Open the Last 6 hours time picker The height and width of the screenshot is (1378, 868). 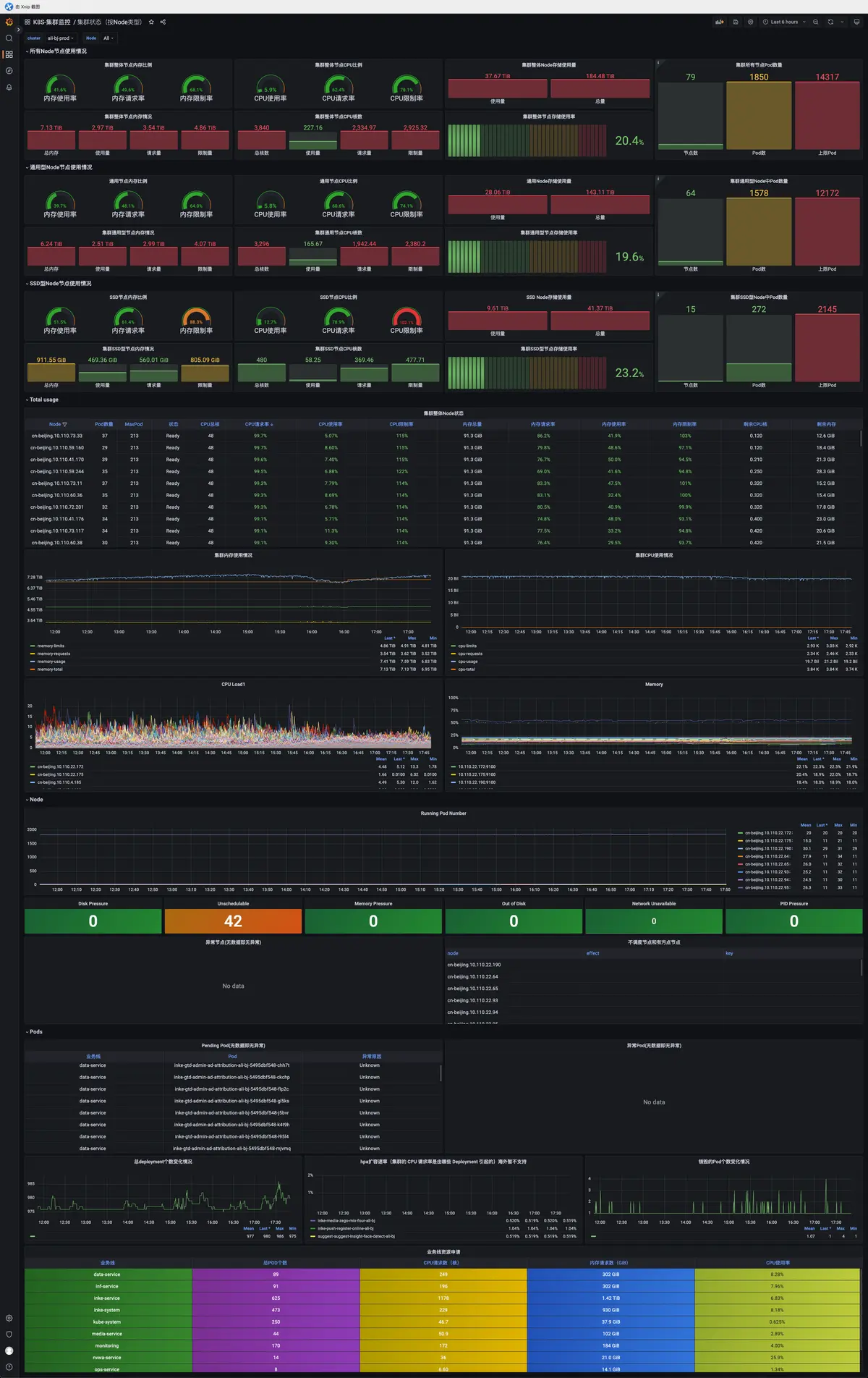784,22
